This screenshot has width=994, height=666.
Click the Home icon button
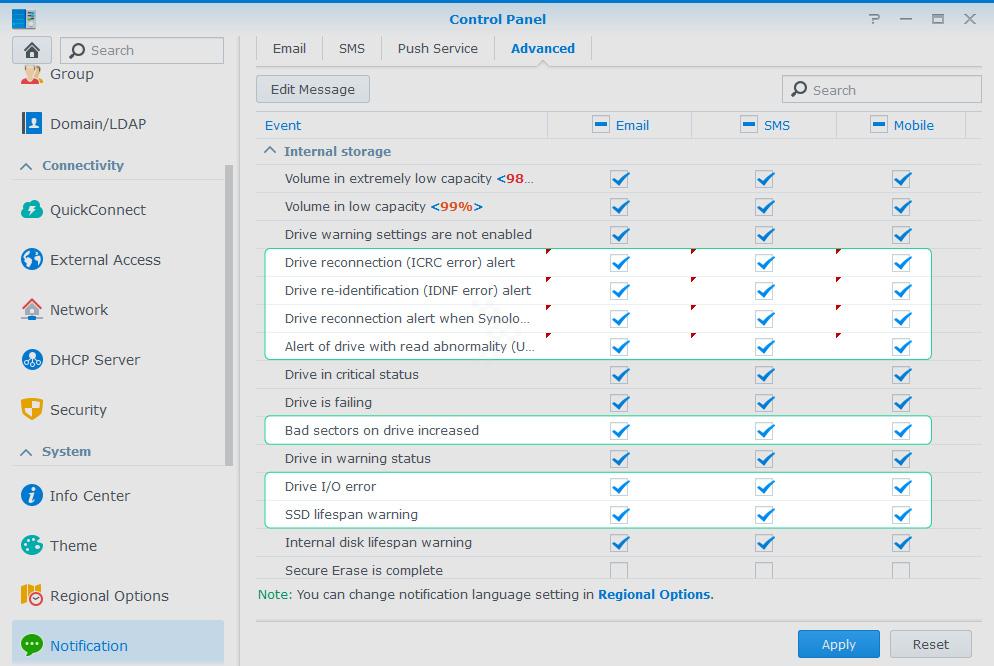(x=32, y=50)
